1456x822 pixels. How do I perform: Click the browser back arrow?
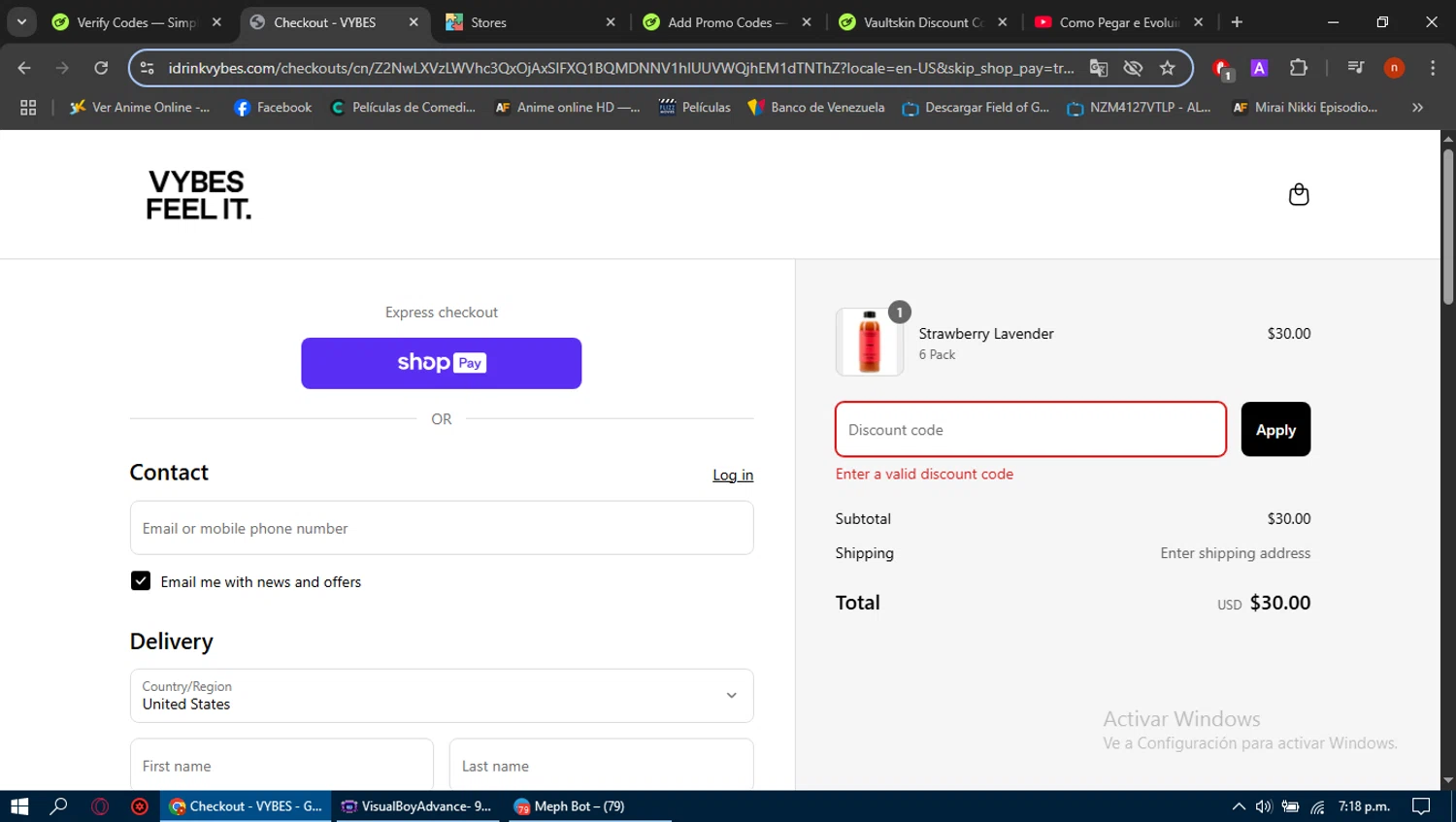point(24,68)
